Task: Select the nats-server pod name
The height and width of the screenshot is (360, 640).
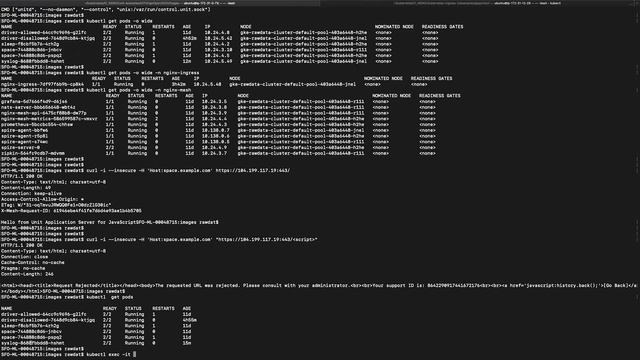Action: (38, 107)
